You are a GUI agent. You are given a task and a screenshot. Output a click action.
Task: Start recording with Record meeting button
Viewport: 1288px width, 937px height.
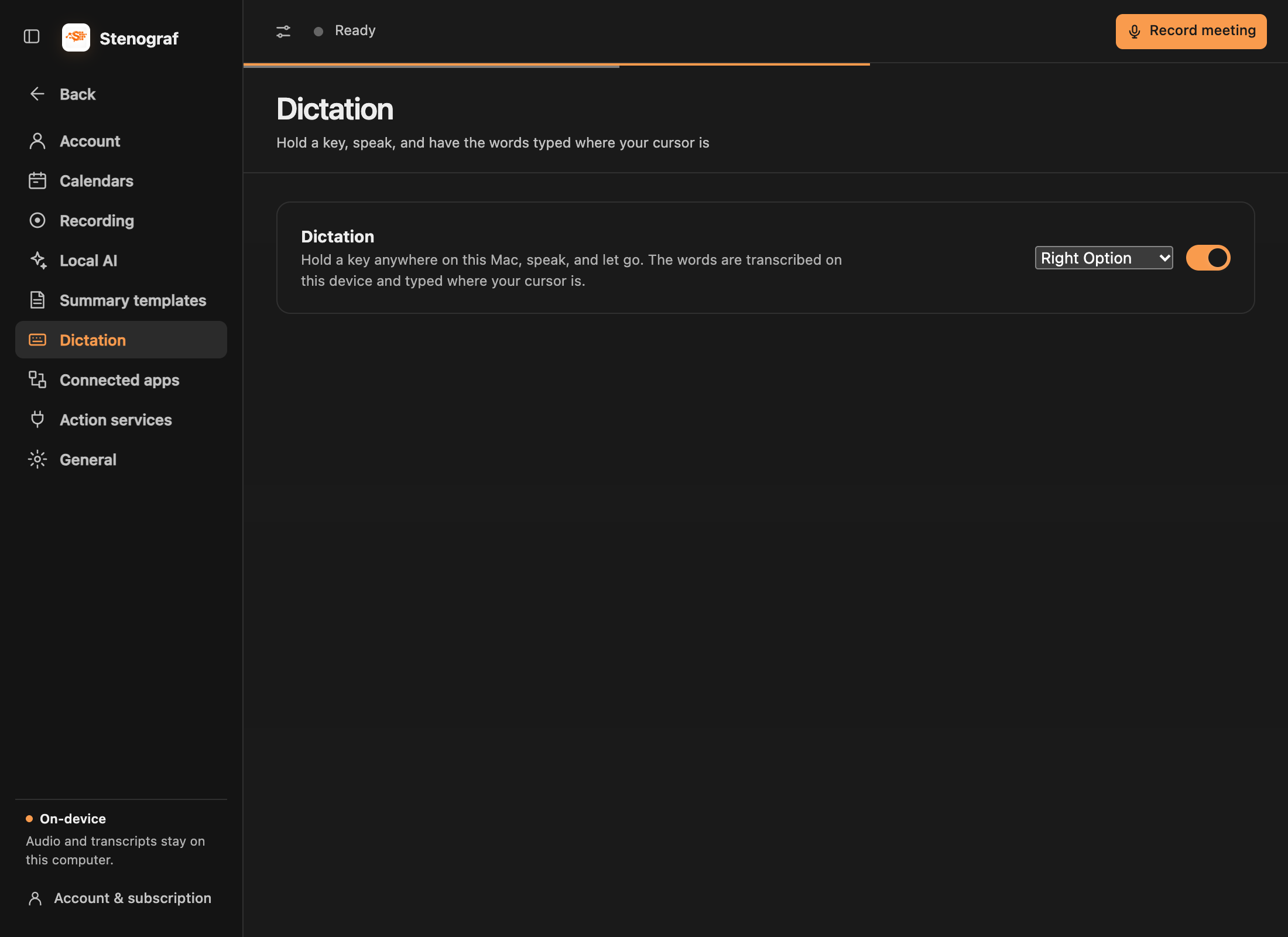(x=1191, y=31)
